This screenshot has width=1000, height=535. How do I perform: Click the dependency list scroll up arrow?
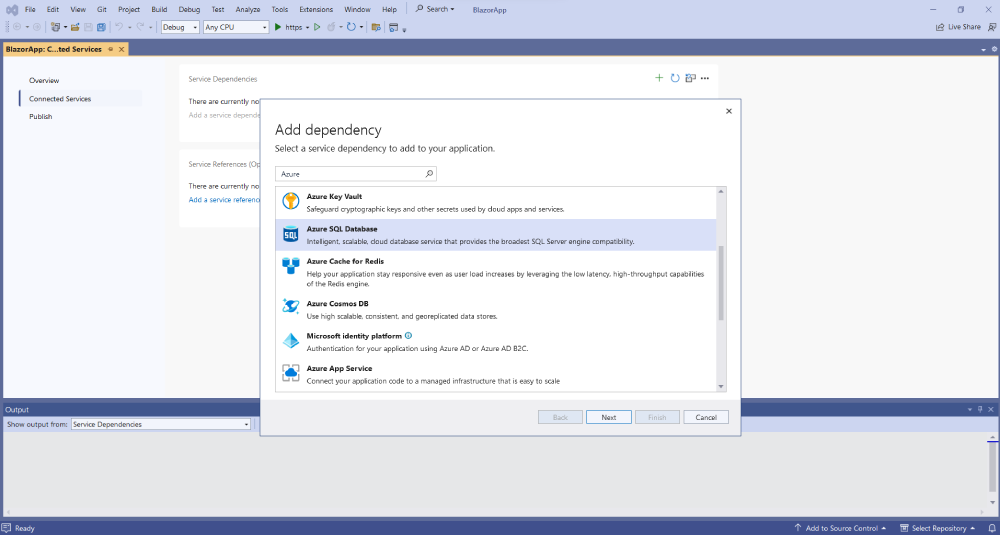[721, 191]
